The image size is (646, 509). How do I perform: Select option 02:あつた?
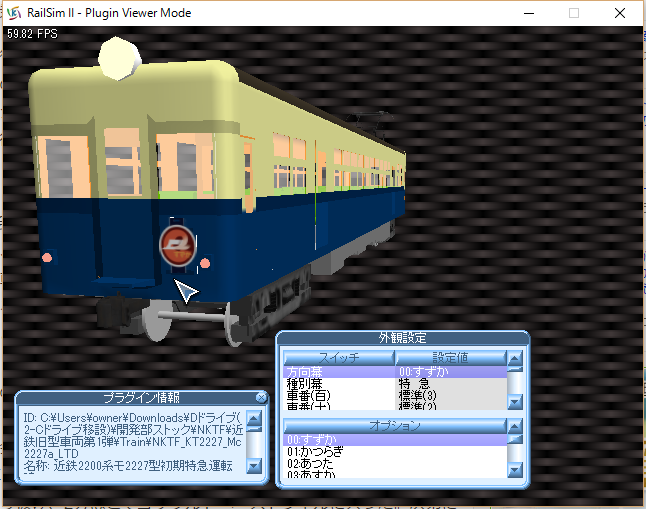coord(395,464)
